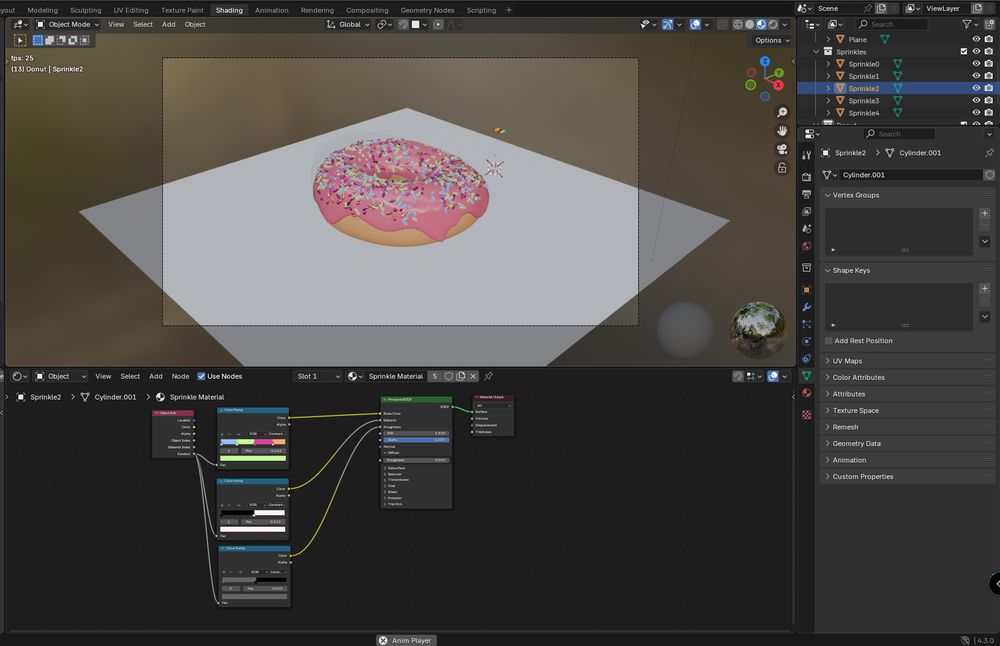
Task: Open the Texture properties checker icon
Action: 806,415
